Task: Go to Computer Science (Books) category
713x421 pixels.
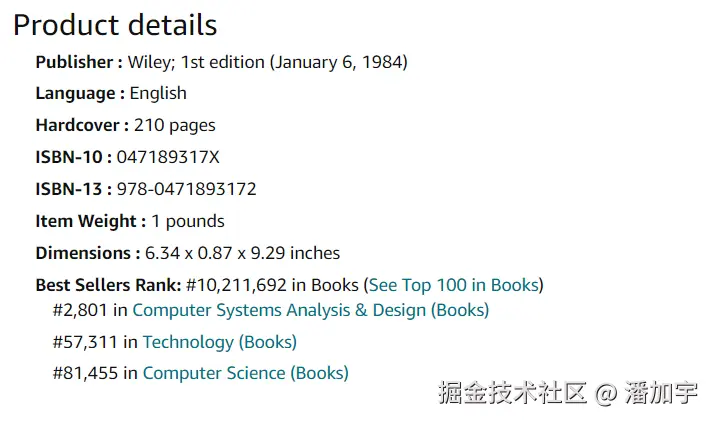Action: (246, 373)
